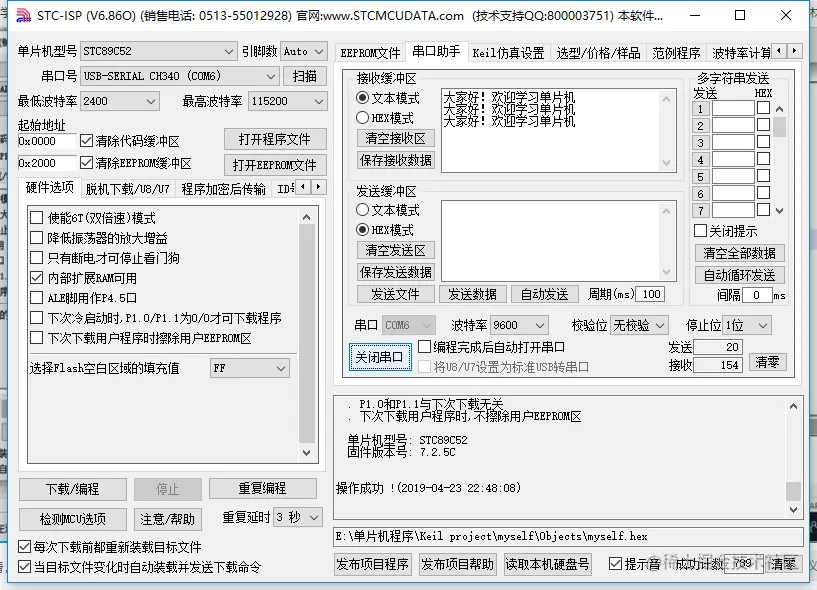Enable 编程完成后自动打开串口 checkbox
The image size is (817, 590).
pyautogui.click(x=425, y=347)
